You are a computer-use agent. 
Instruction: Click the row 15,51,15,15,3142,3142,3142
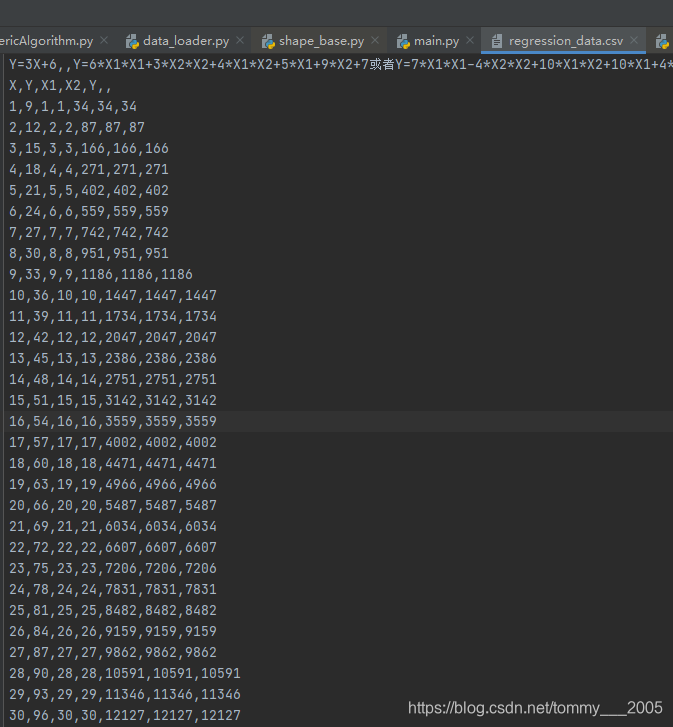113,400
